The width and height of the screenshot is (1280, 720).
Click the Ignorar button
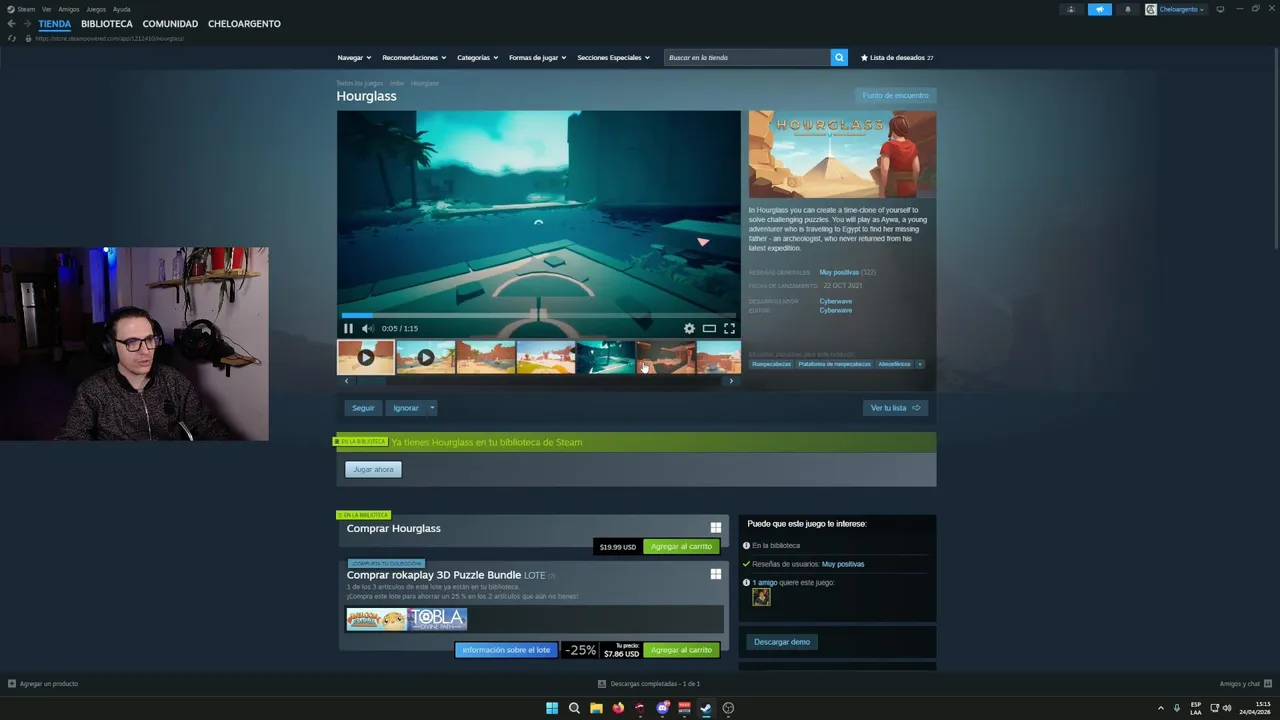point(406,408)
